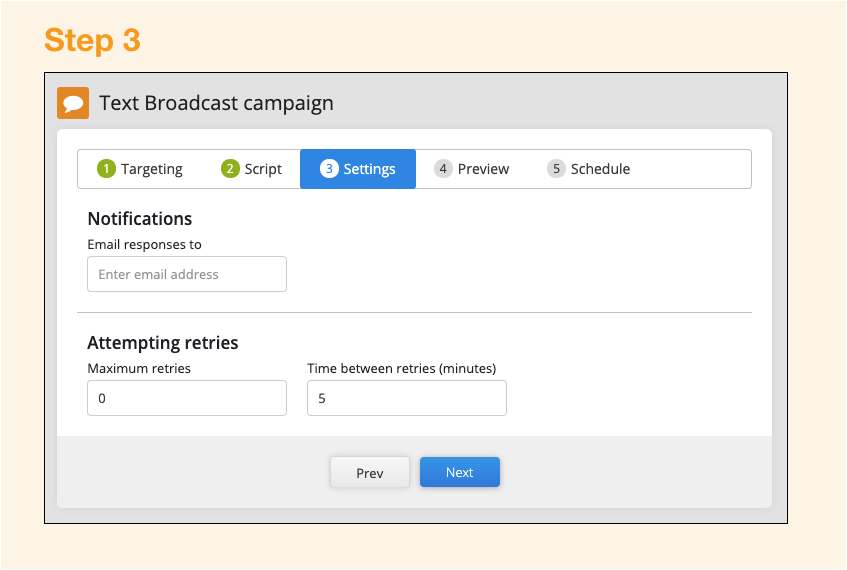Click the Time between retries field

coord(407,398)
